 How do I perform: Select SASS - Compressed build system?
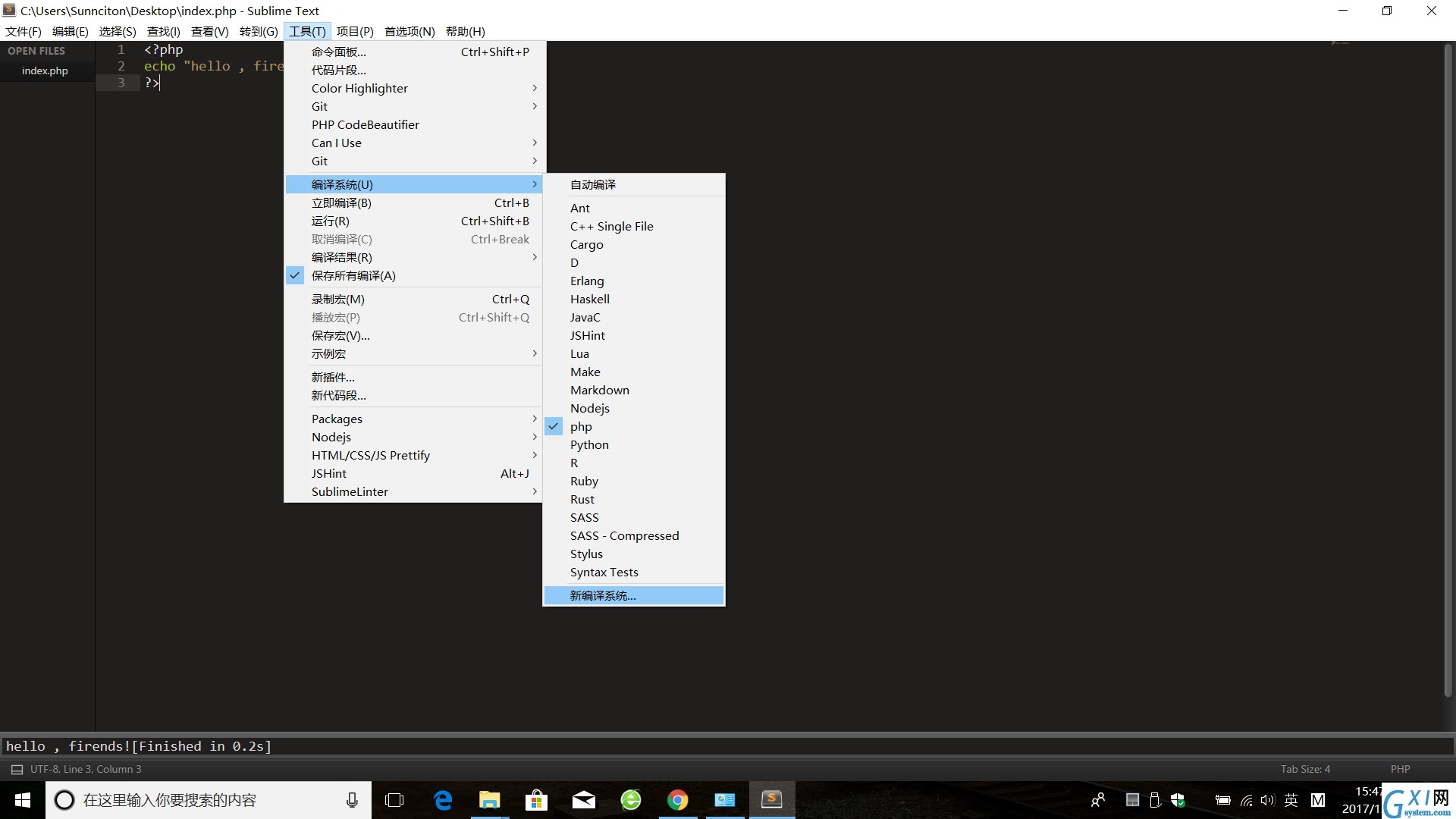point(634,535)
